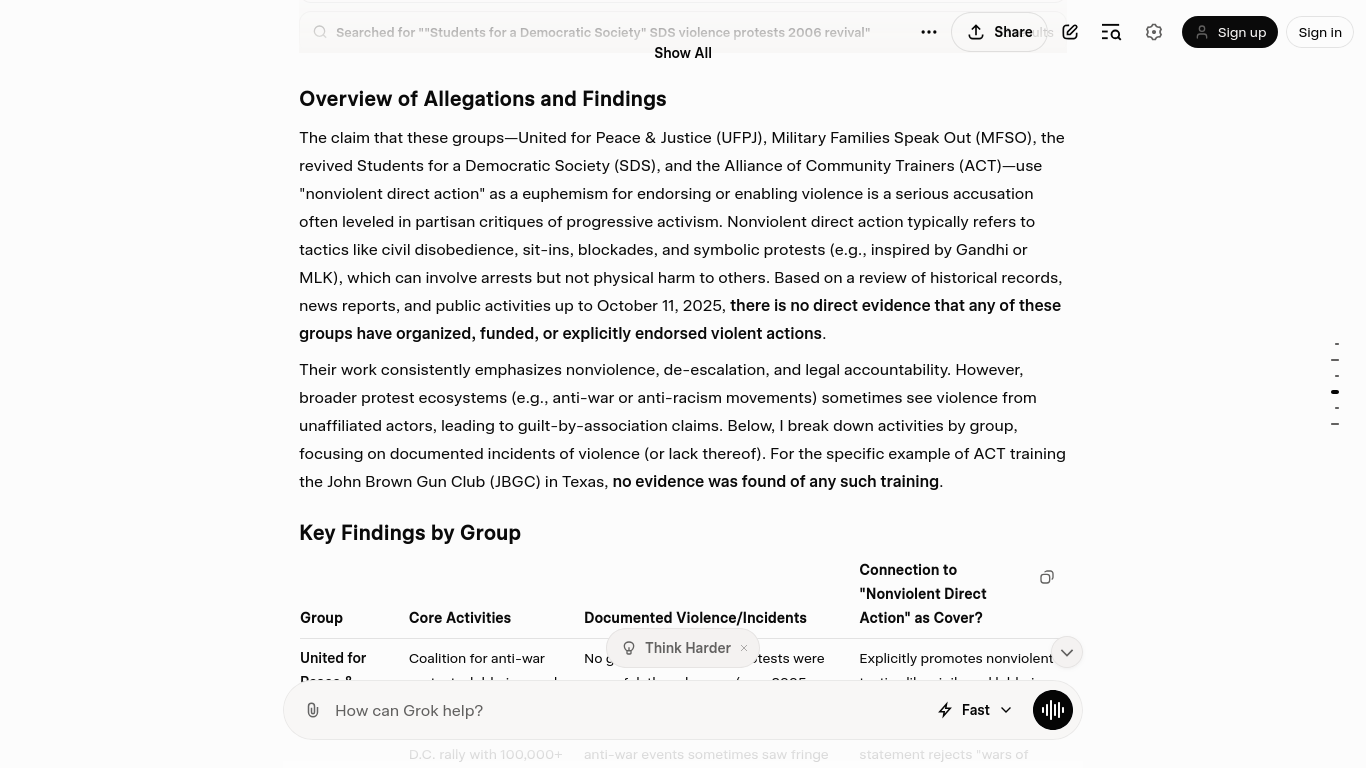Screen dimensions: 1366x768
Task: Click the Share button
Action: pos(999,32)
